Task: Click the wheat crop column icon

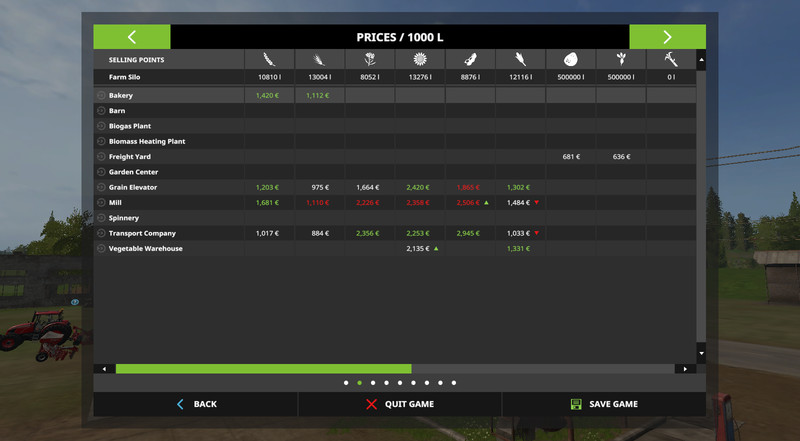Action: 268,60
